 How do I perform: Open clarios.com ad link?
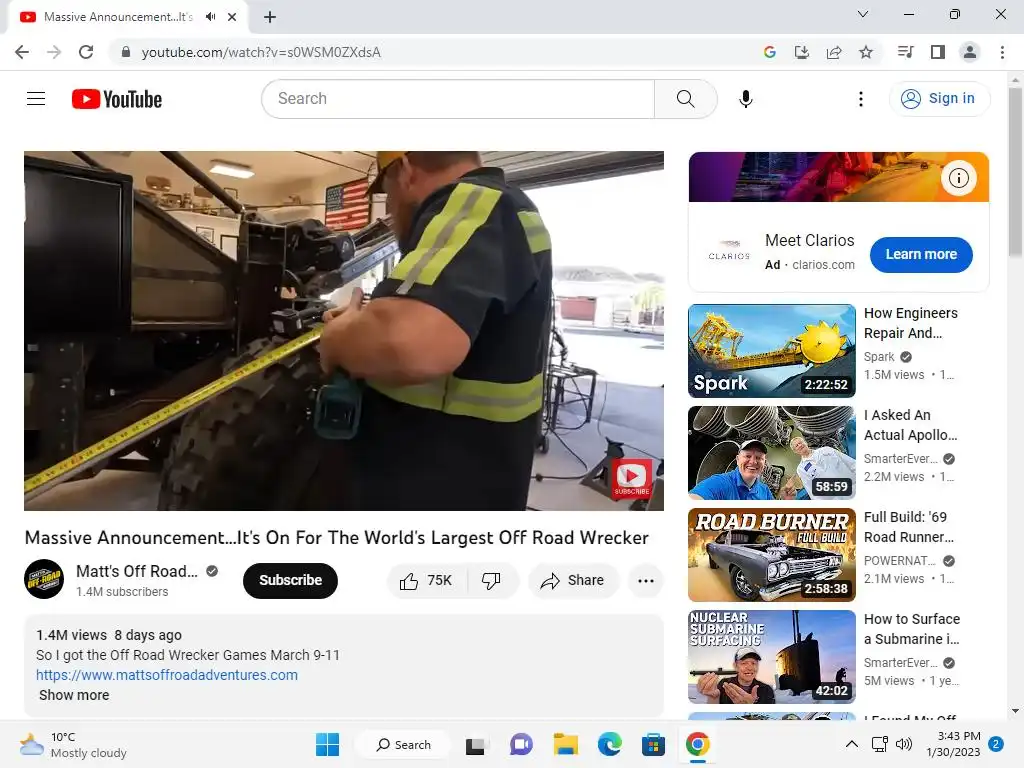(x=824, y=264)
